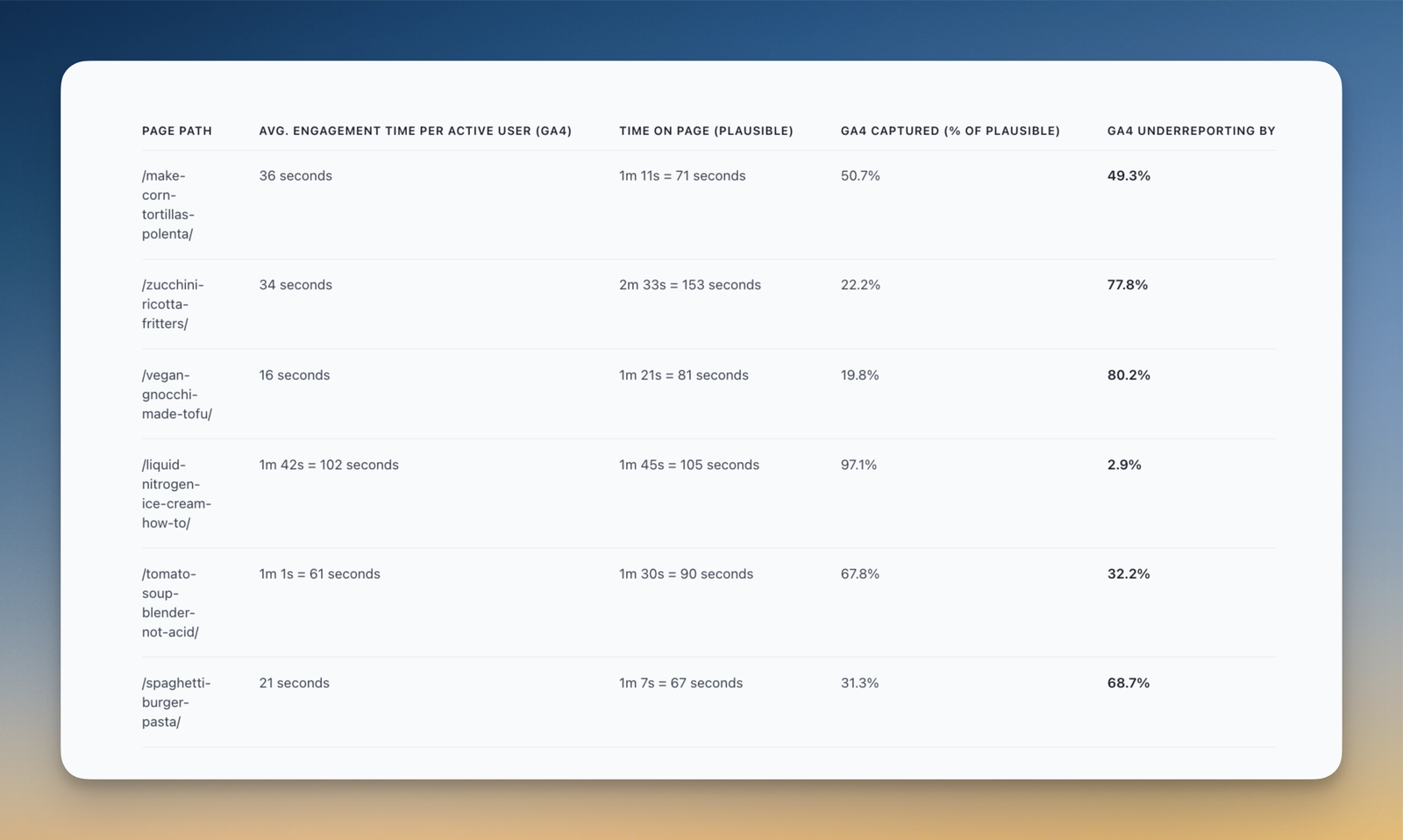Image resolution: width=1403 pixels, height=840 pixels.
Task: Open the /make-corn-tortillas-polenta/ page path
Action: click(167, 204)
